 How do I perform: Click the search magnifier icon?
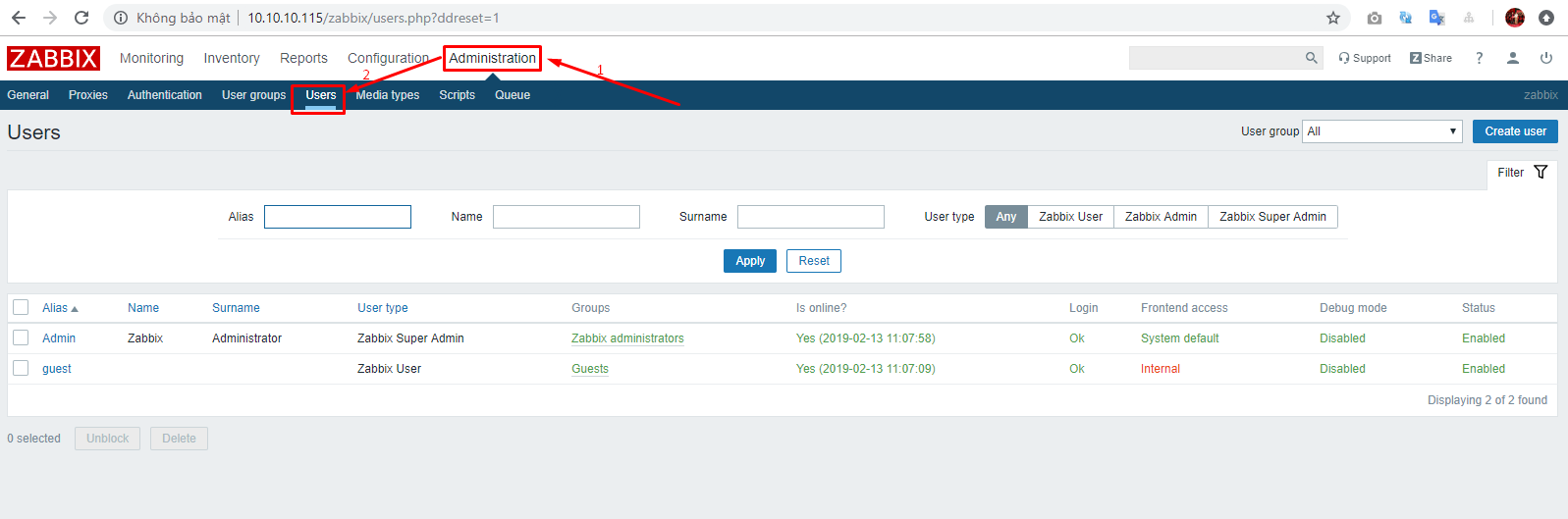[1312, 58]
